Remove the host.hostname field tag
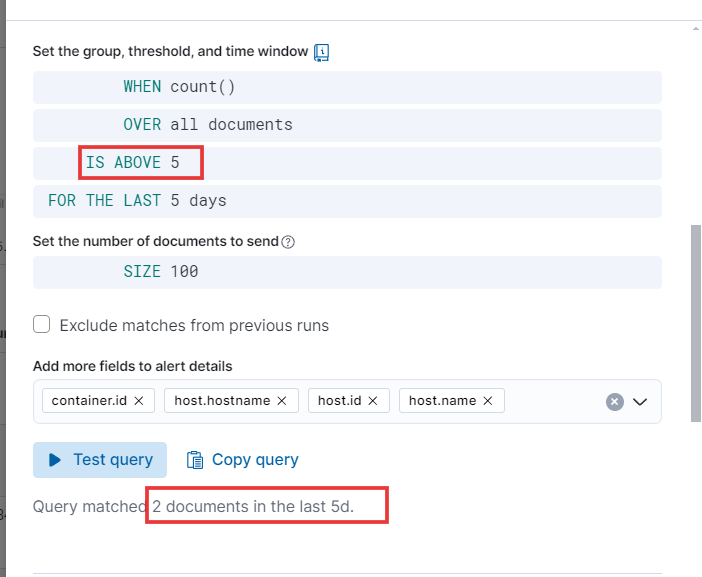 point(282,401)
